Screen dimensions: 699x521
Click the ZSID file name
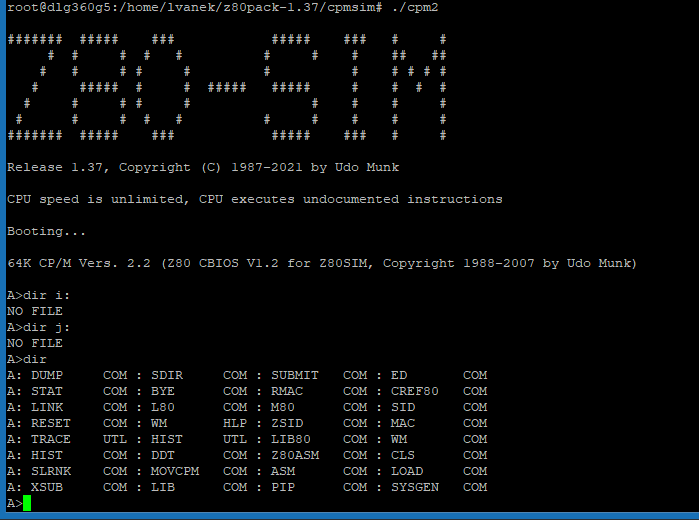pos(287,423)
